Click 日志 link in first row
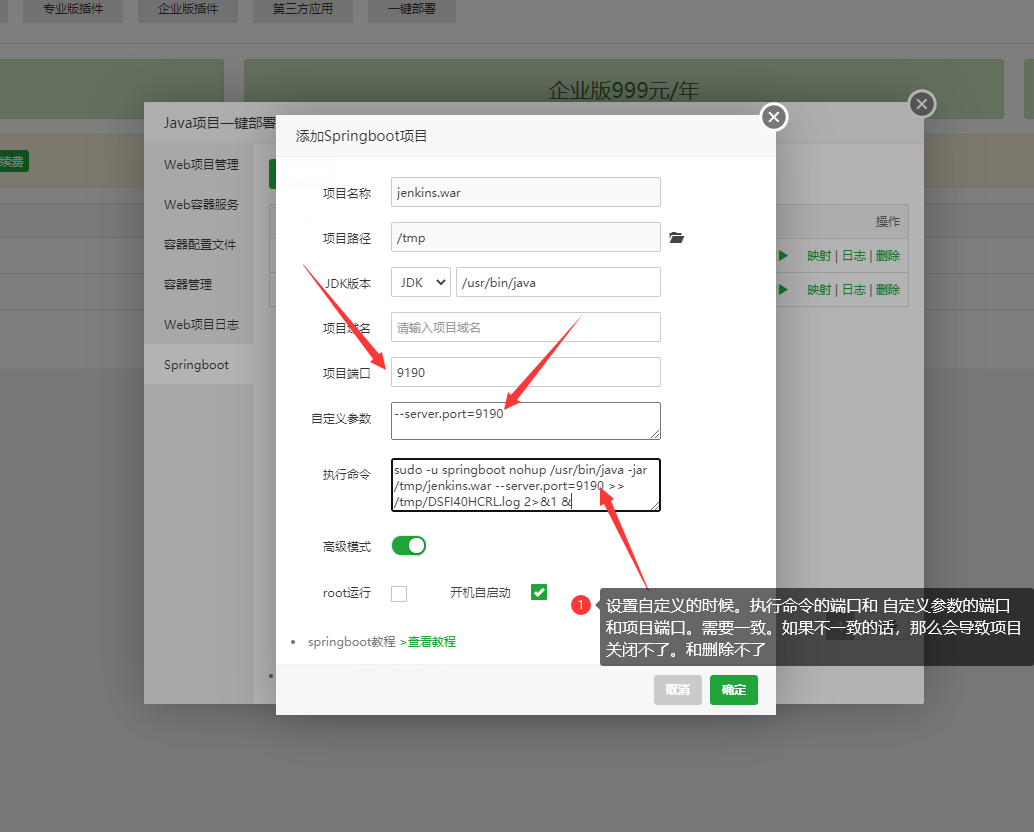Screen dimensions: 1034x832 click(854, 256)
